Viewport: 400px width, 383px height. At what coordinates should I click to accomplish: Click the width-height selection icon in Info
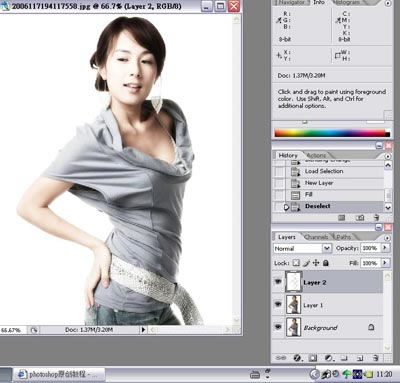pyautogui.click(x=338, y=55)
